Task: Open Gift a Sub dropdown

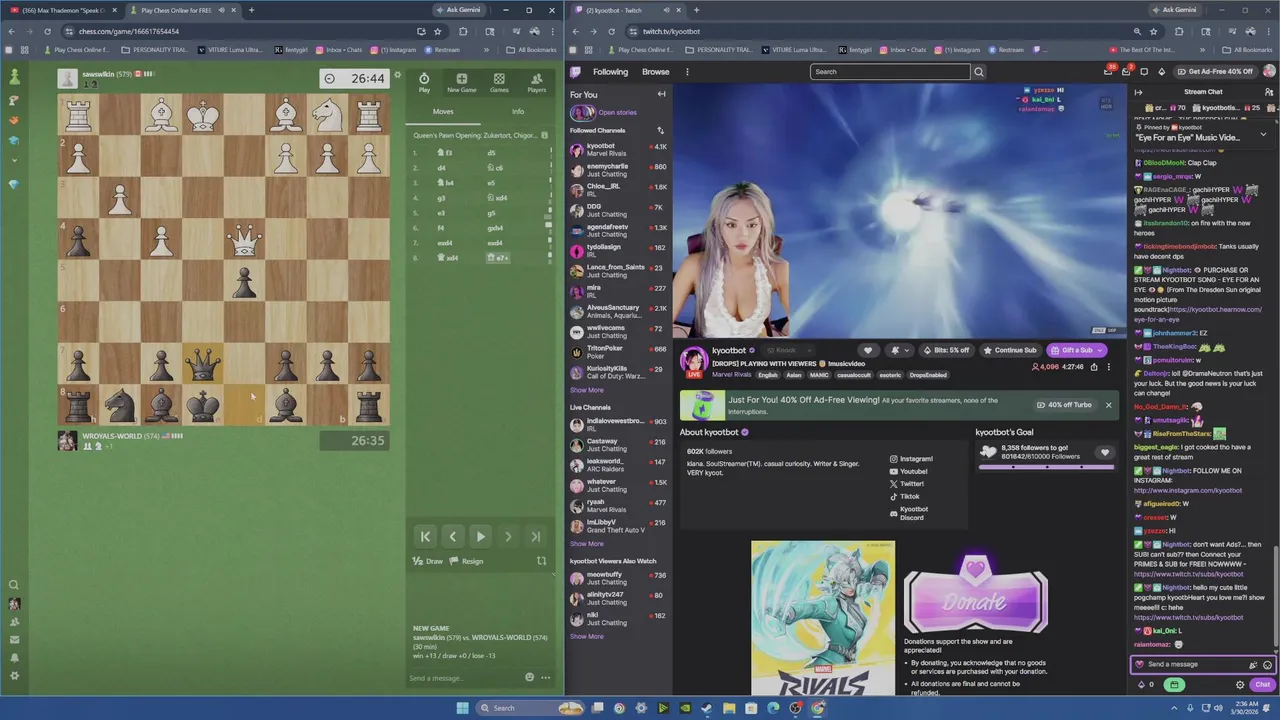Action: tap(1076, 350)
